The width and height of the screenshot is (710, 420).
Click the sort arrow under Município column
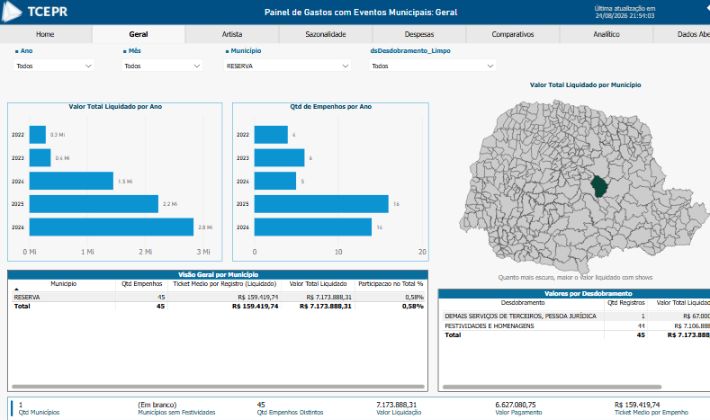pos(17,289)
